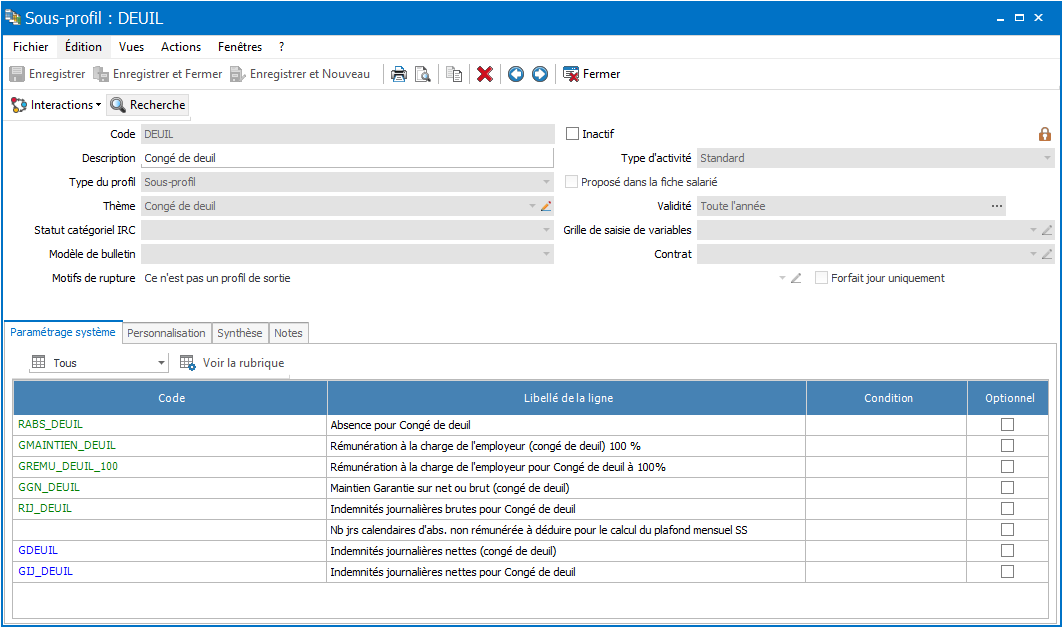Click the Description input field
This screenshot has width=1063, height=628.
pyautogui.click(x=348, y=158)
